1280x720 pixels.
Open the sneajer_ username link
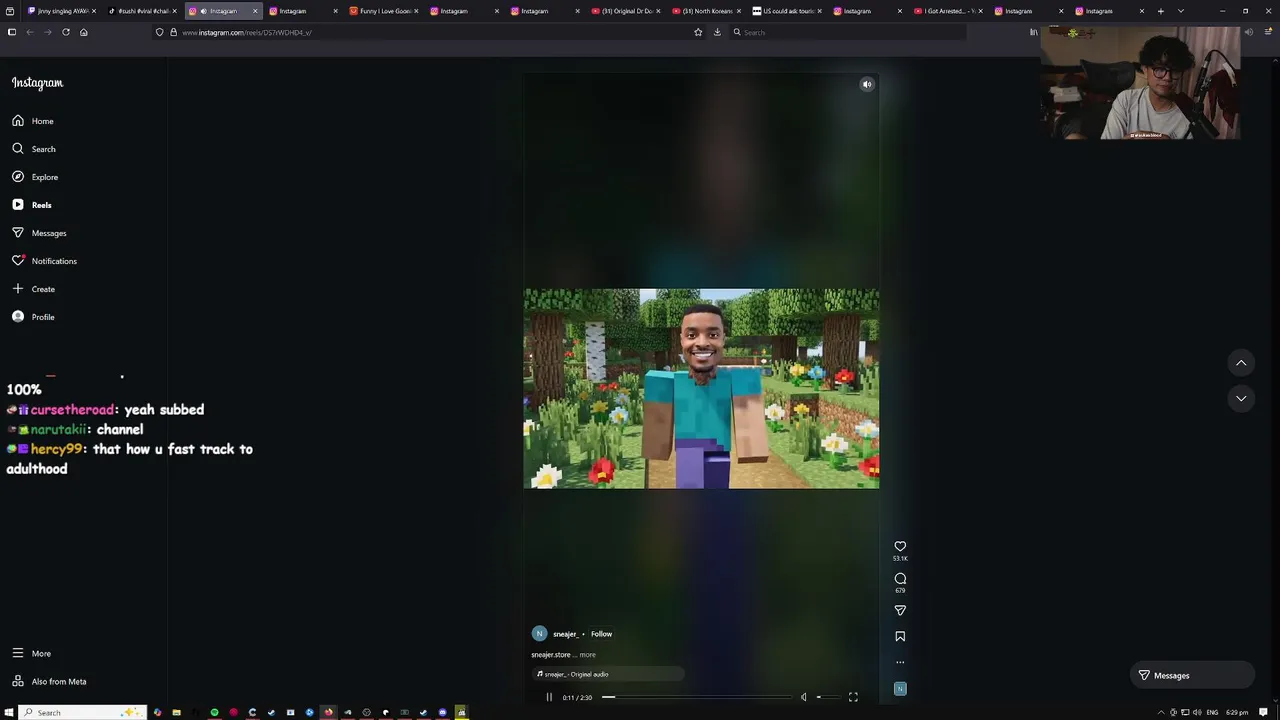[x=565, y=634]
